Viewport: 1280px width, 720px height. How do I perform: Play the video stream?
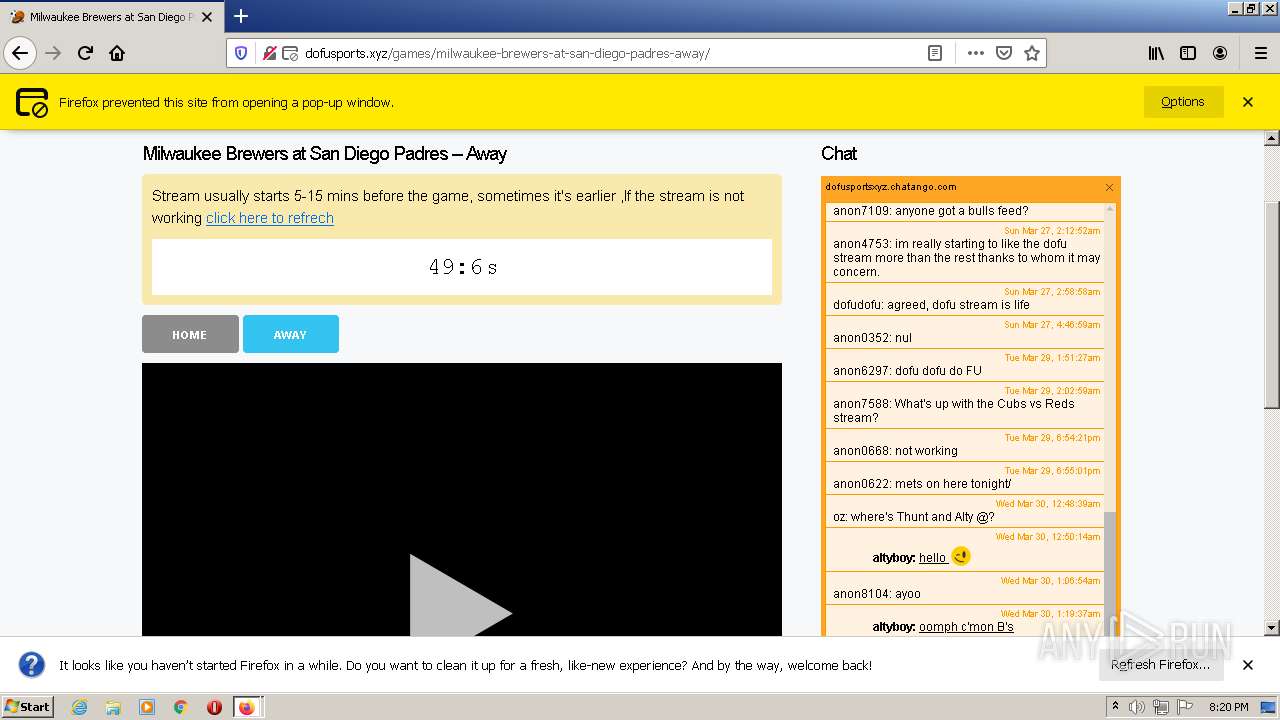click(461, 596)
